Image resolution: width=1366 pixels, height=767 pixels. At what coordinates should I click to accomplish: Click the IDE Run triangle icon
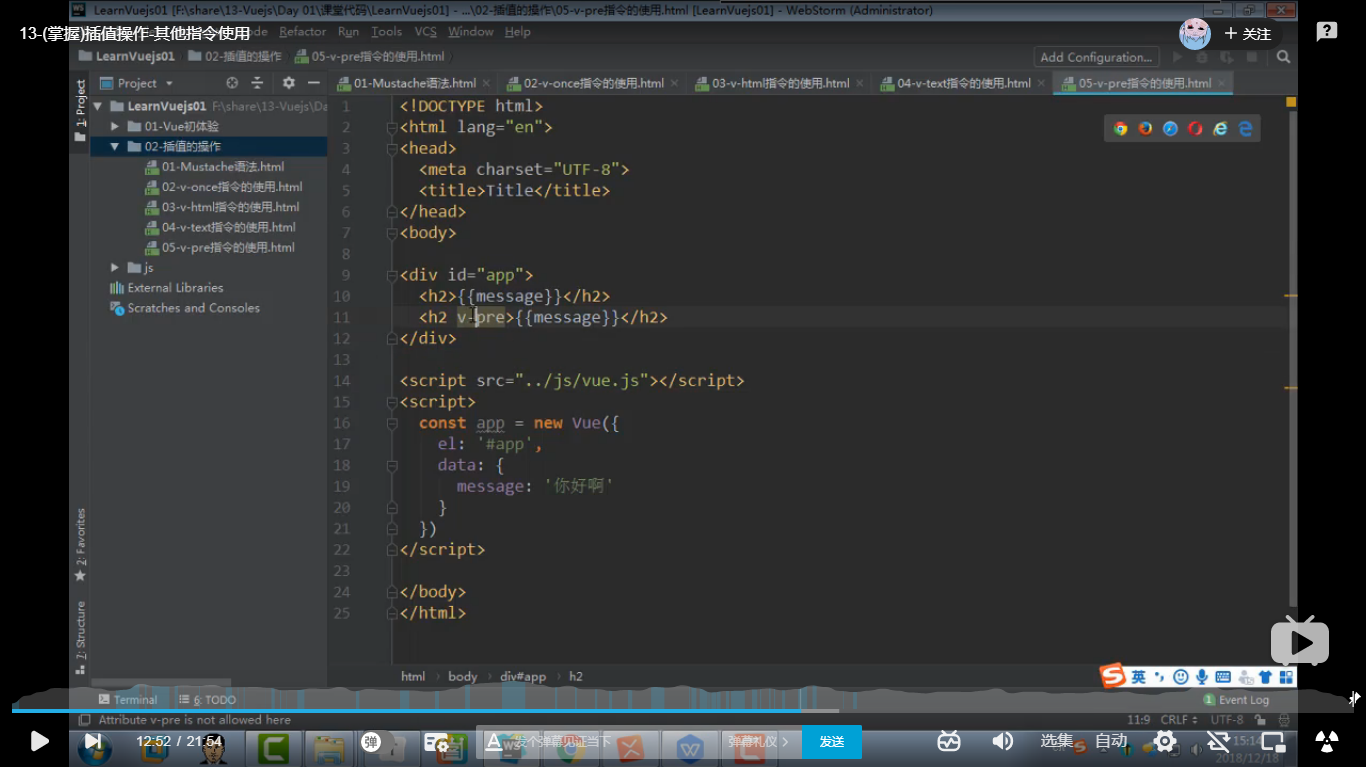click(1177, 57)
